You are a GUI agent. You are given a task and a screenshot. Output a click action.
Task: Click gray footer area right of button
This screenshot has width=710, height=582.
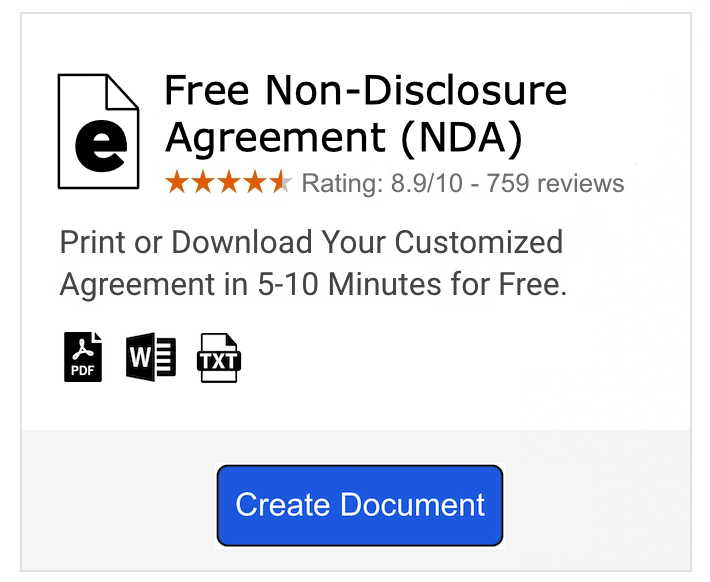(x=597, y=500)
